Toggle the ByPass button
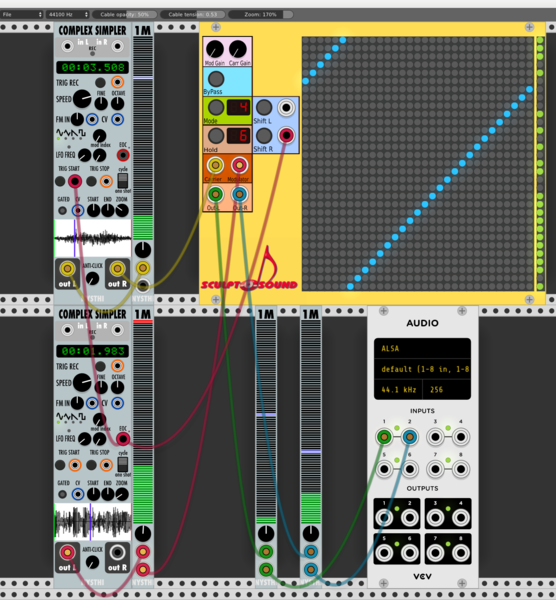This screenshot has width=556, height=600. [x=216, y=79]
